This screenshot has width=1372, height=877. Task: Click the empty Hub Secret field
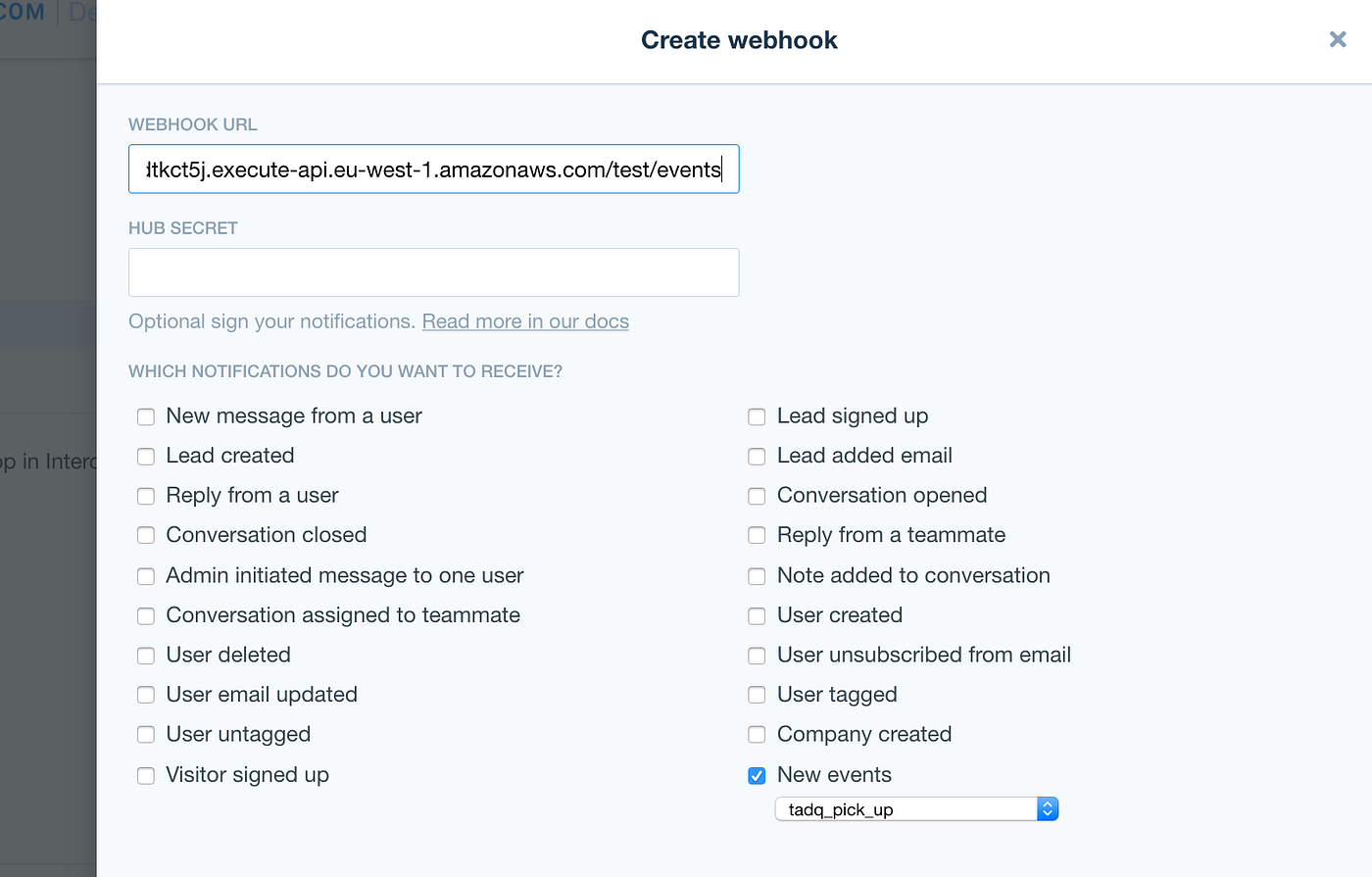433,271
